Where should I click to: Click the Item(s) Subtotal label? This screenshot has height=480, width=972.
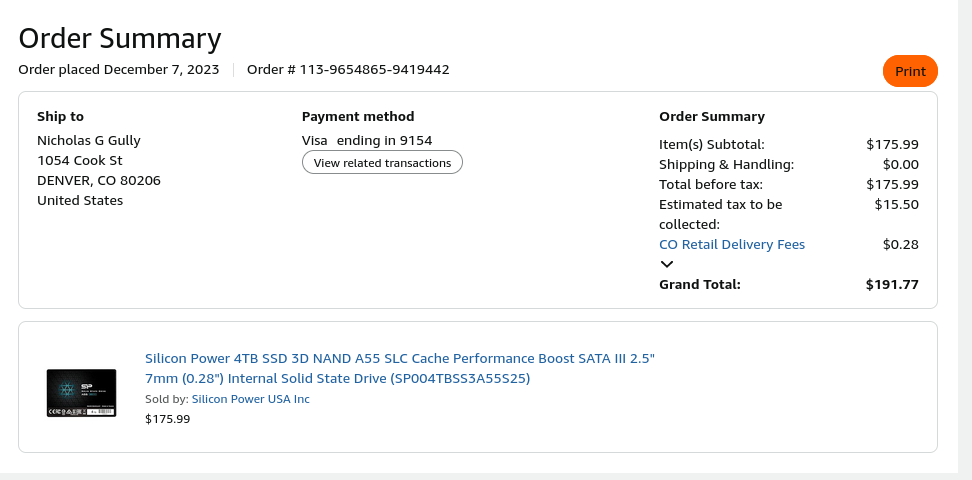711,144
